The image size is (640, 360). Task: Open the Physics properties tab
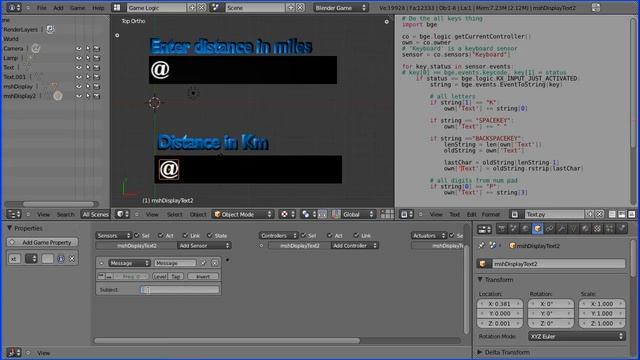[621, 229]
